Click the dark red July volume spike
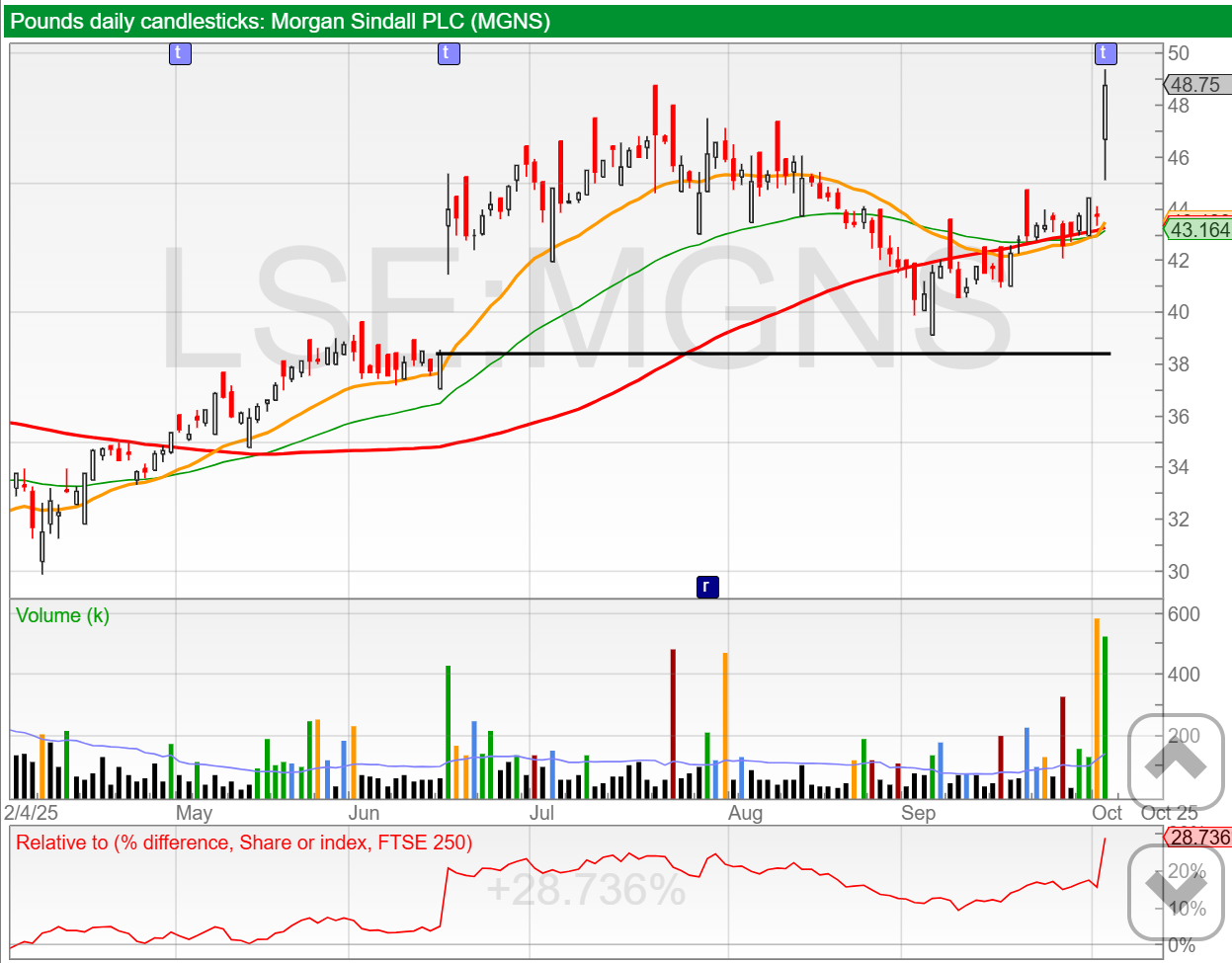The width and height of the screenshot is (1232, 963). tap(673, 723)
